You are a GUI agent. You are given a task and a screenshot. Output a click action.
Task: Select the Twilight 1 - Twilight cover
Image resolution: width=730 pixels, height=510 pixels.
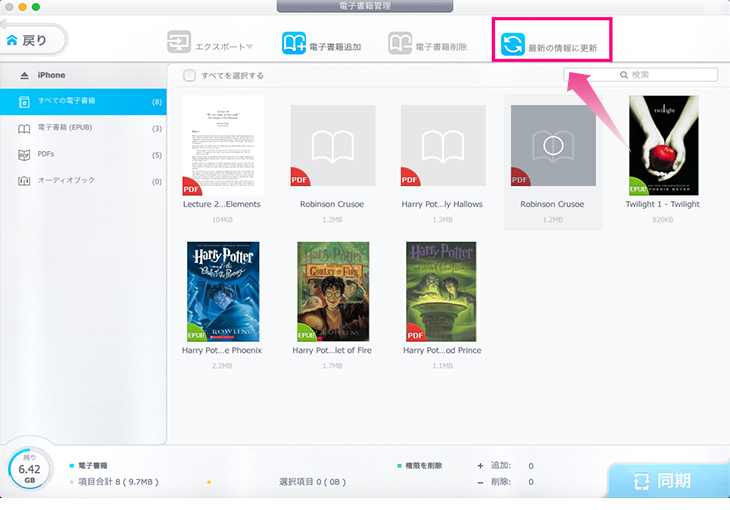[663, 145]
